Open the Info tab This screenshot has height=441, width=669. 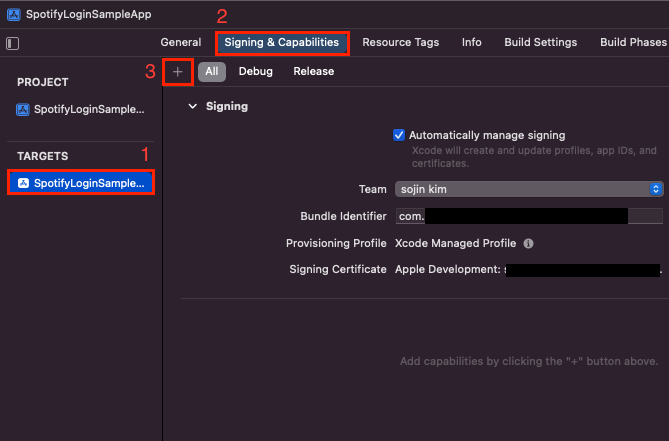[x=471, y=42]
